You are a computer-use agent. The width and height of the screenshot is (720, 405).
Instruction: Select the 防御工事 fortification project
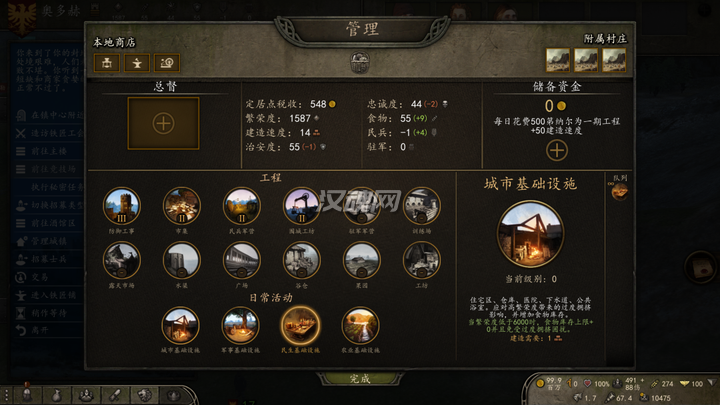(x=122, y=206)
